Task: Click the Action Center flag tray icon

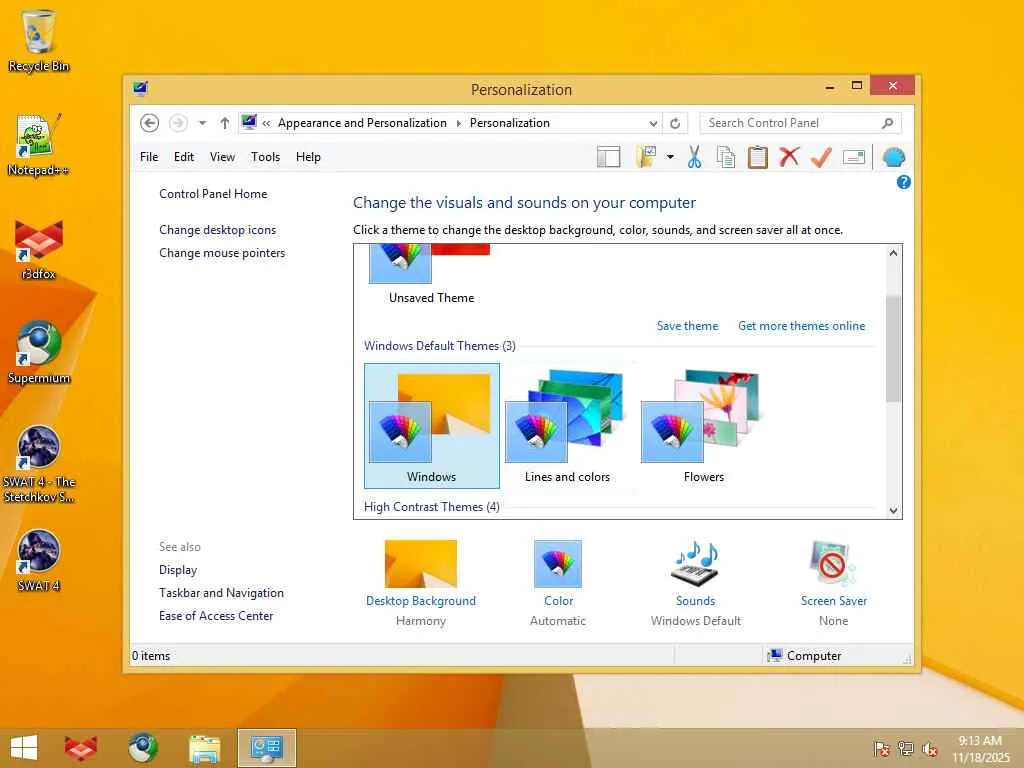Action: 882,749
